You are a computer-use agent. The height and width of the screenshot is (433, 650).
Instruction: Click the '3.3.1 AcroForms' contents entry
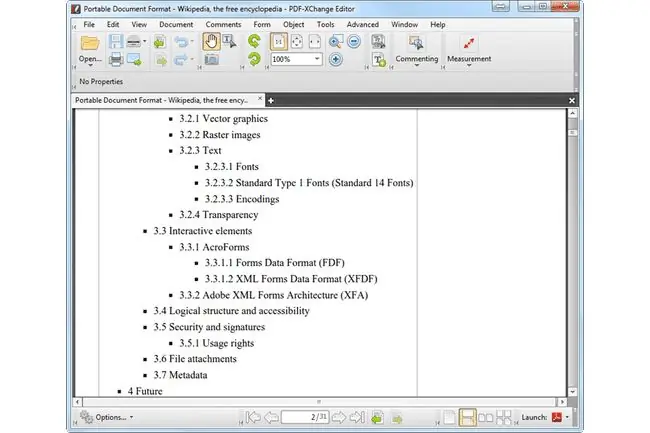(214, 247)
